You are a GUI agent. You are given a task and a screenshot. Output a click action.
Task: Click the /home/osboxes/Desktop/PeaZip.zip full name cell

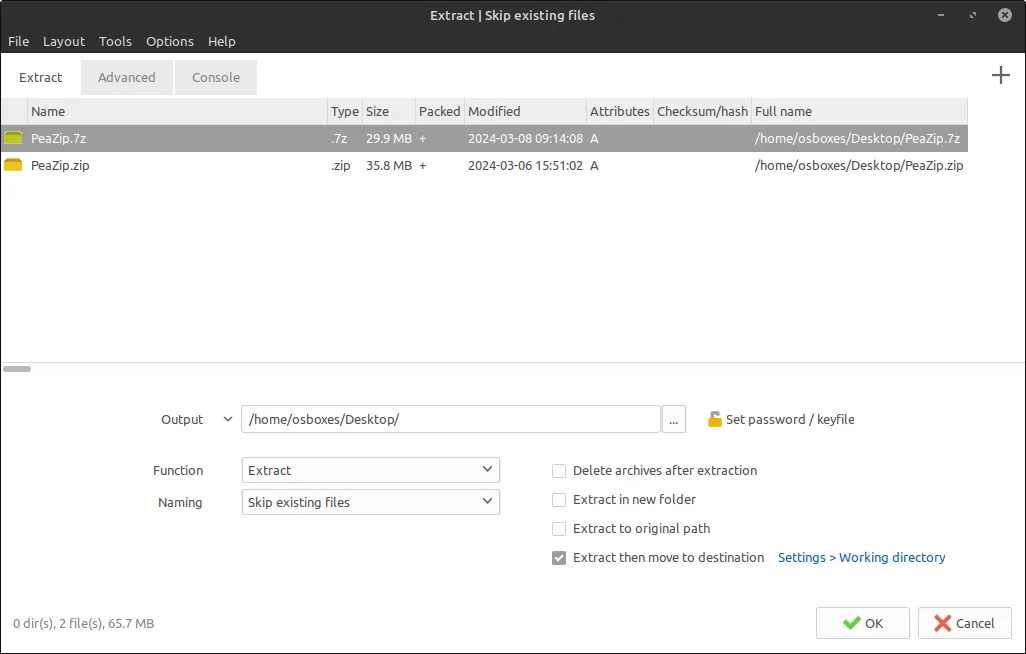[x=859, y=166]
